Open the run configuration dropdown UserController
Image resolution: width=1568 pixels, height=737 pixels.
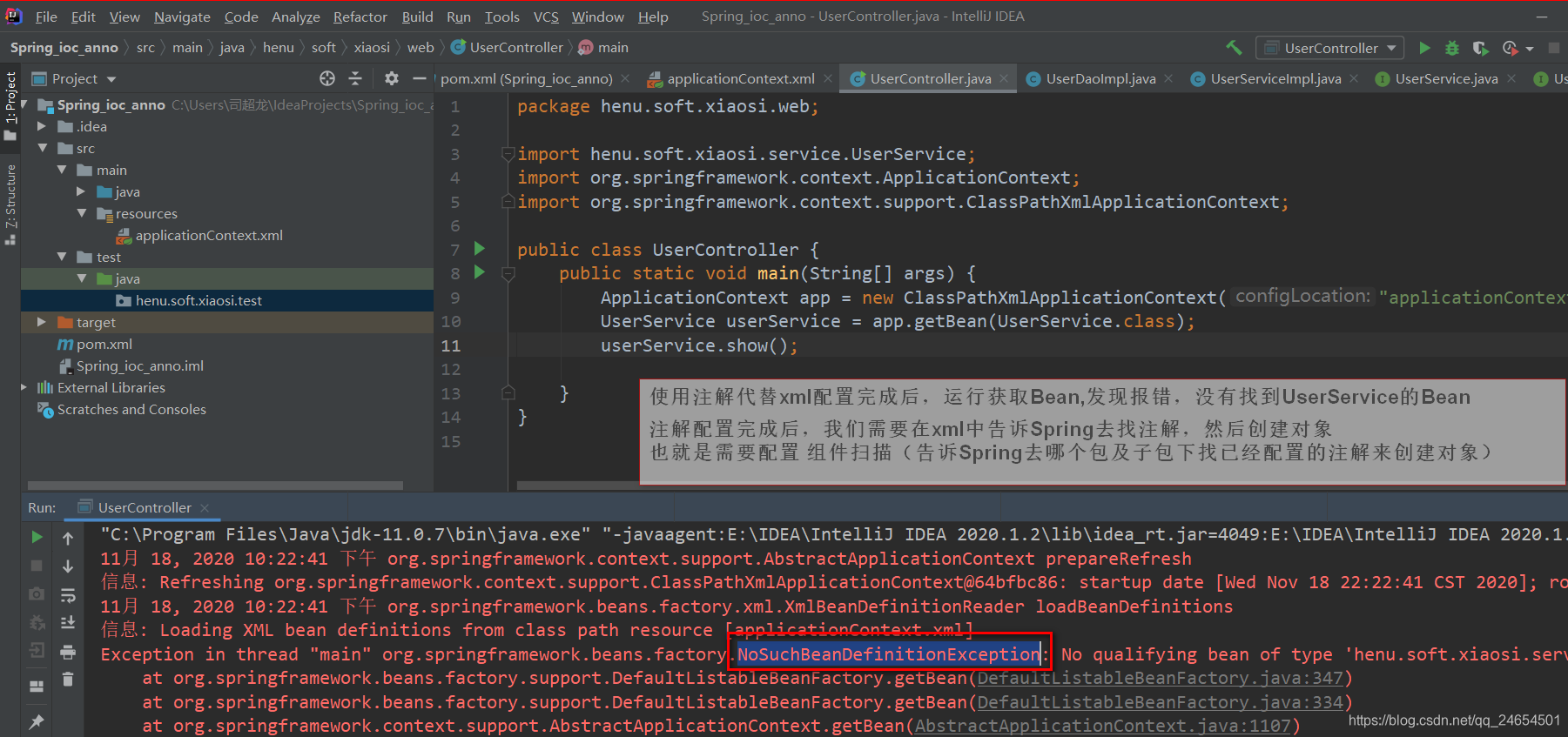pyautogui.click(x=1329, y=48)
